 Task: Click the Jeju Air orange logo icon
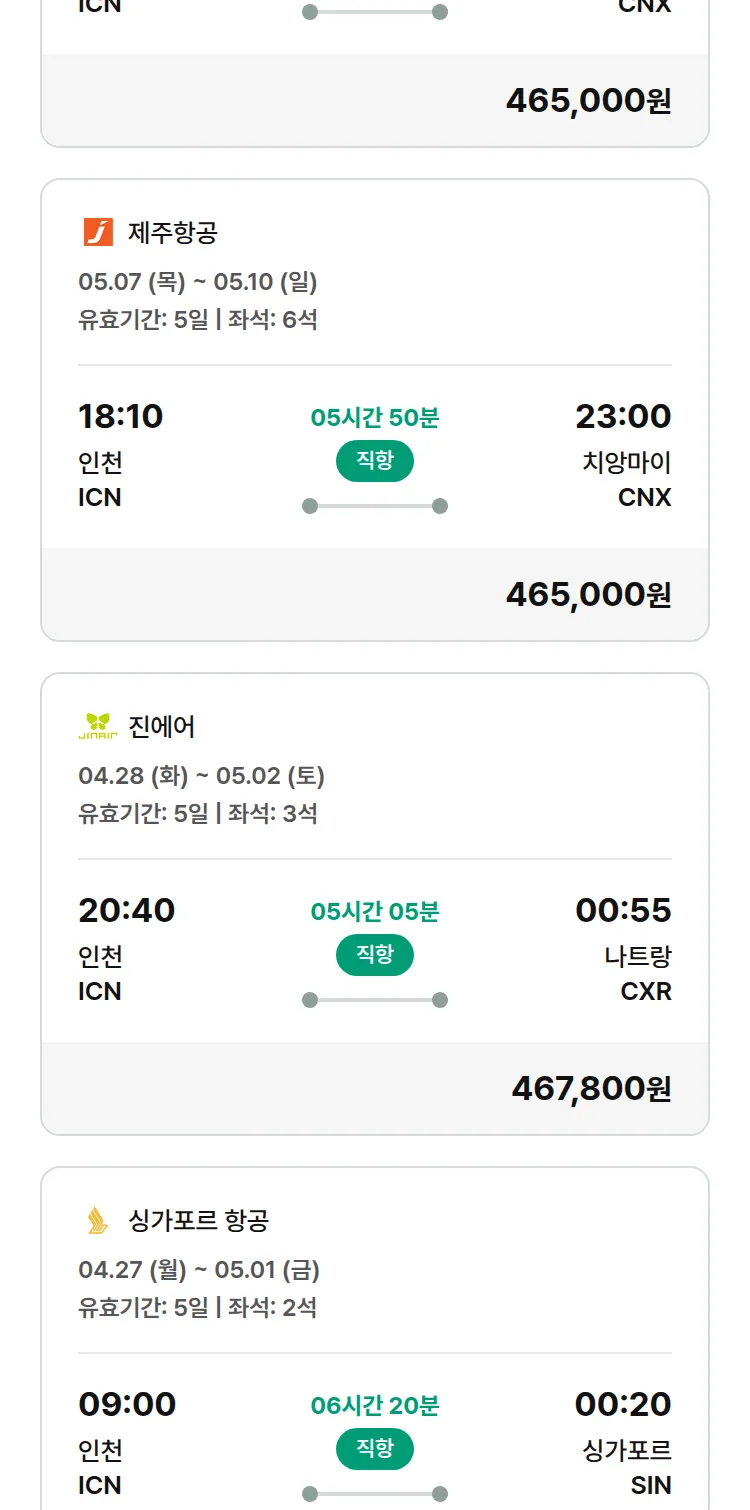tap(98, 233)
